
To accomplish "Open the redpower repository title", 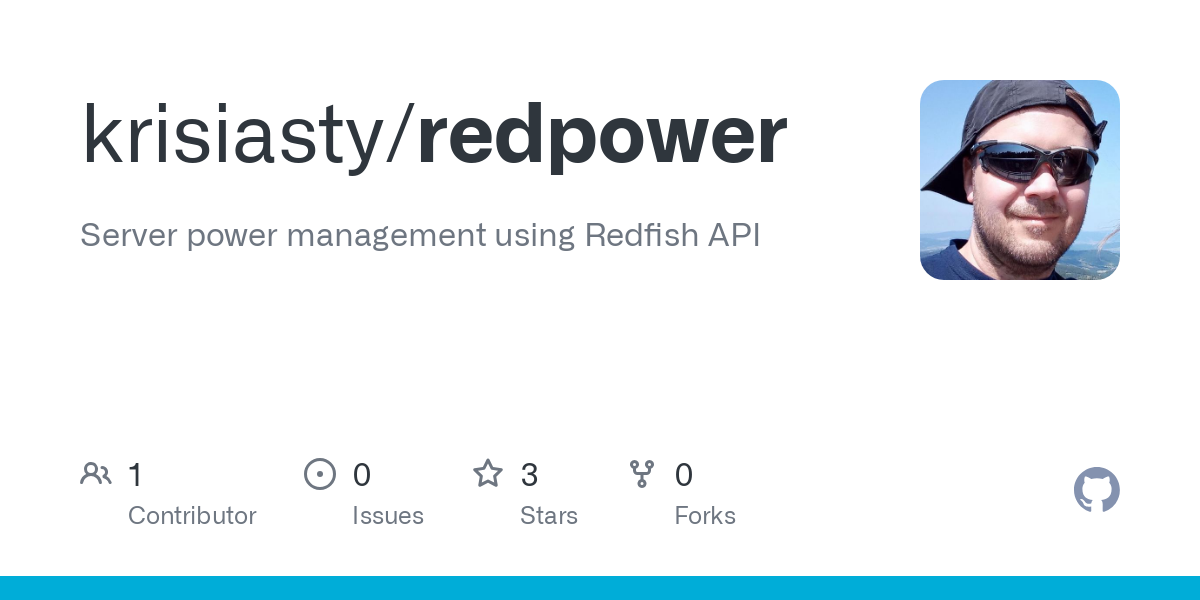I will pyautogui.click(x=600, y=133).
